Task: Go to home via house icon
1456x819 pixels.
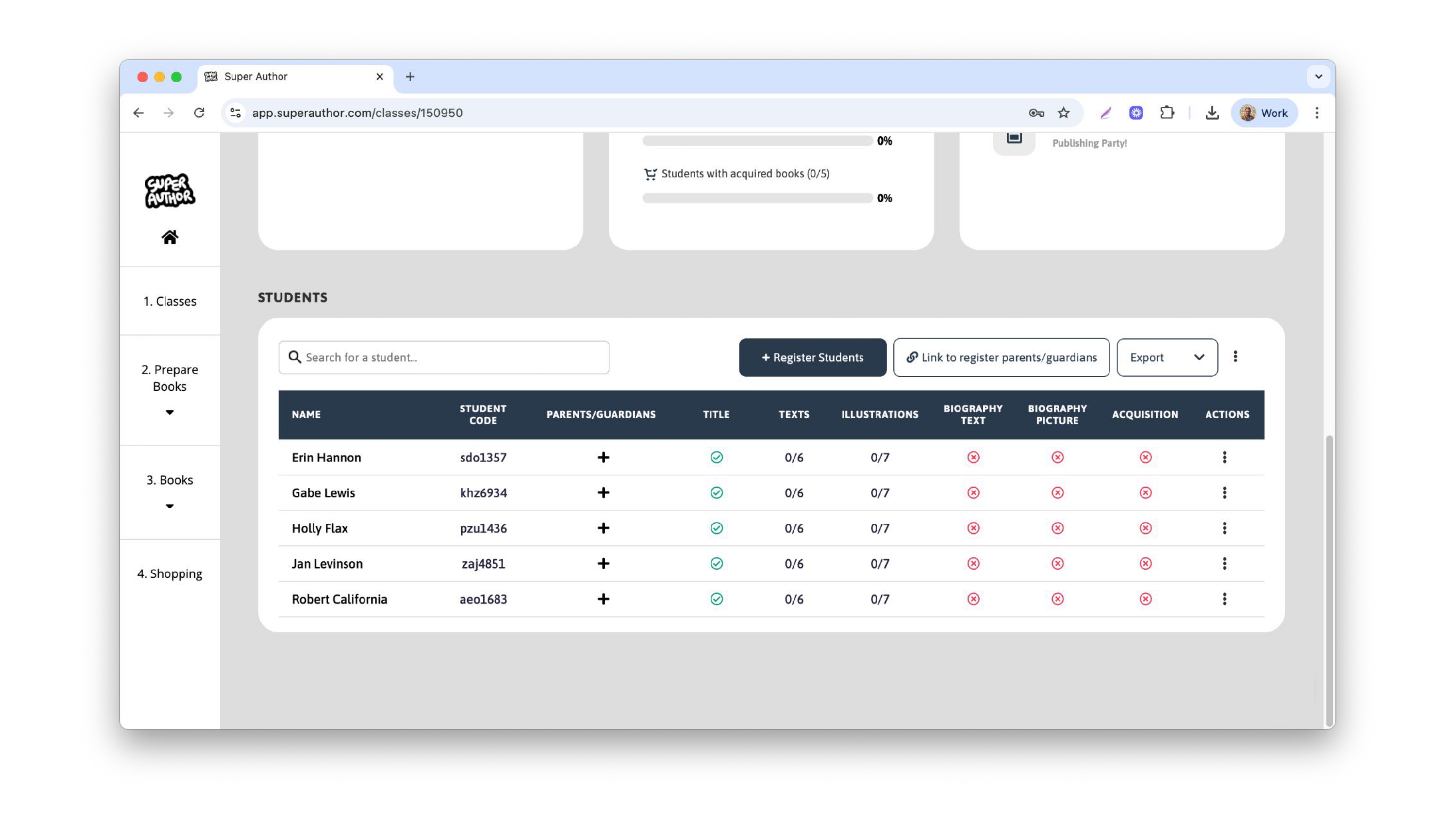Action: click(169, 237)
